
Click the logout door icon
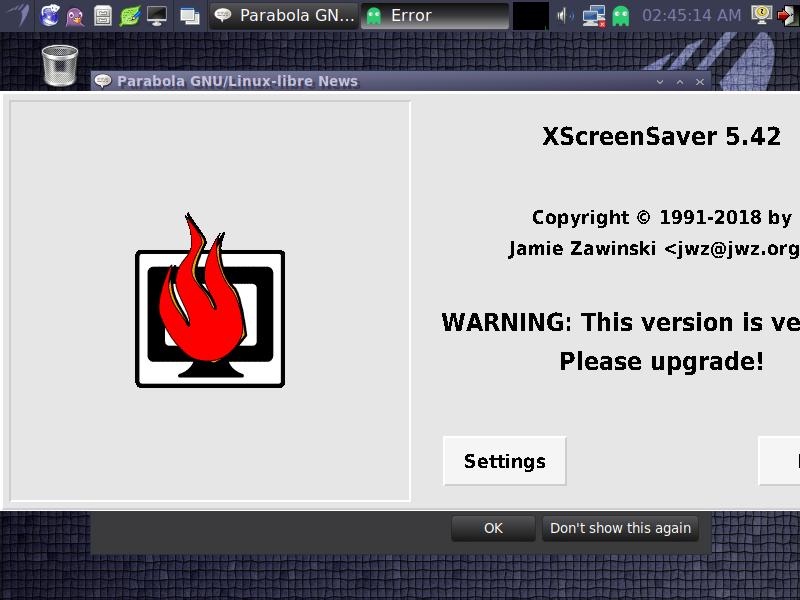787,15
